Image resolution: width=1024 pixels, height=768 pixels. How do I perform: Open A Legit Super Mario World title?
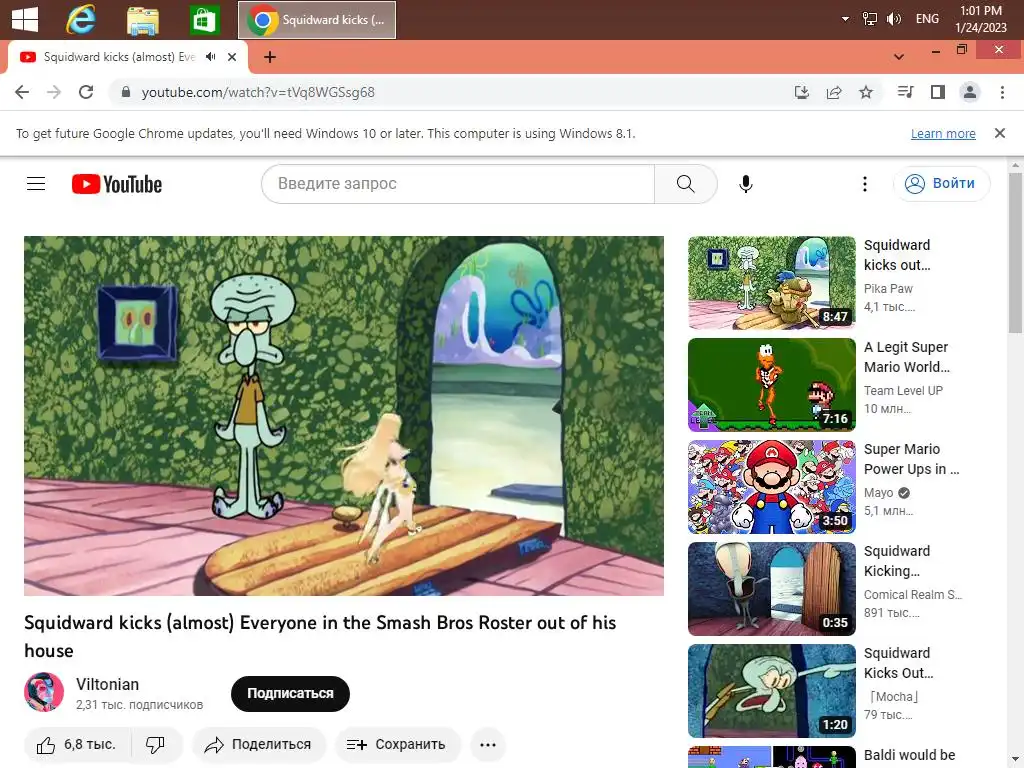[x=907, y=357]
